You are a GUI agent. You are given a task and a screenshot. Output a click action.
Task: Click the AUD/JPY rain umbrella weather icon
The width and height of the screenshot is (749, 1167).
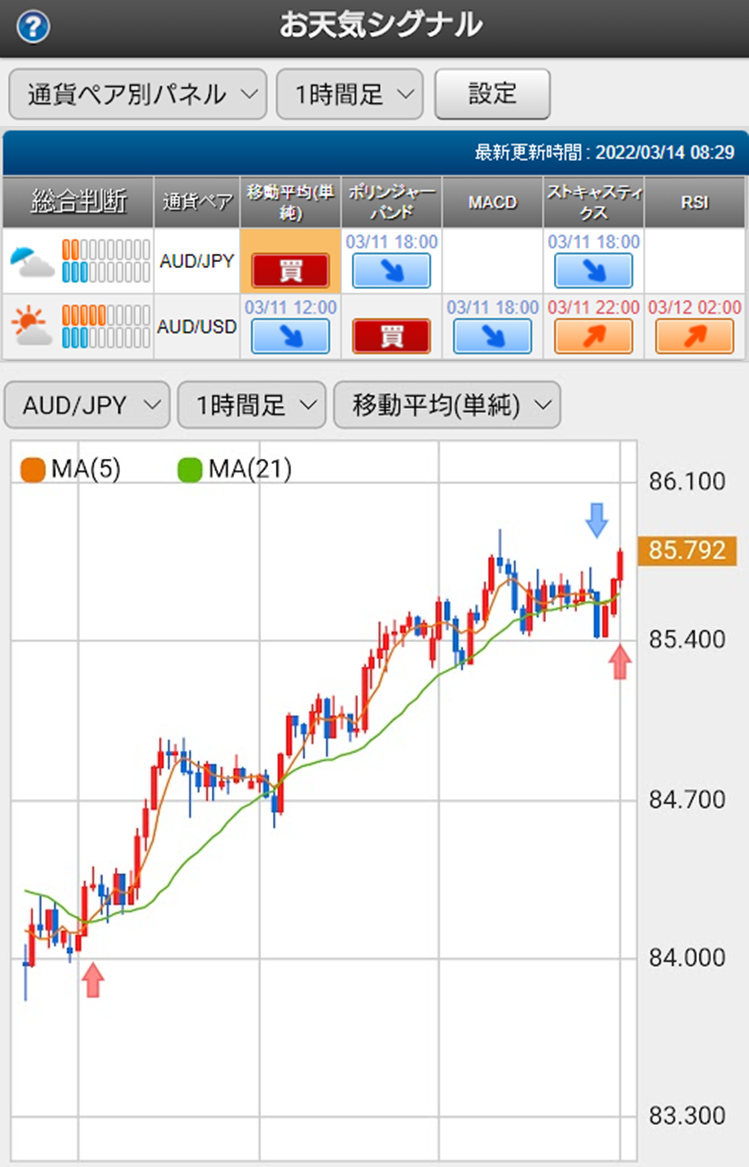32,262
